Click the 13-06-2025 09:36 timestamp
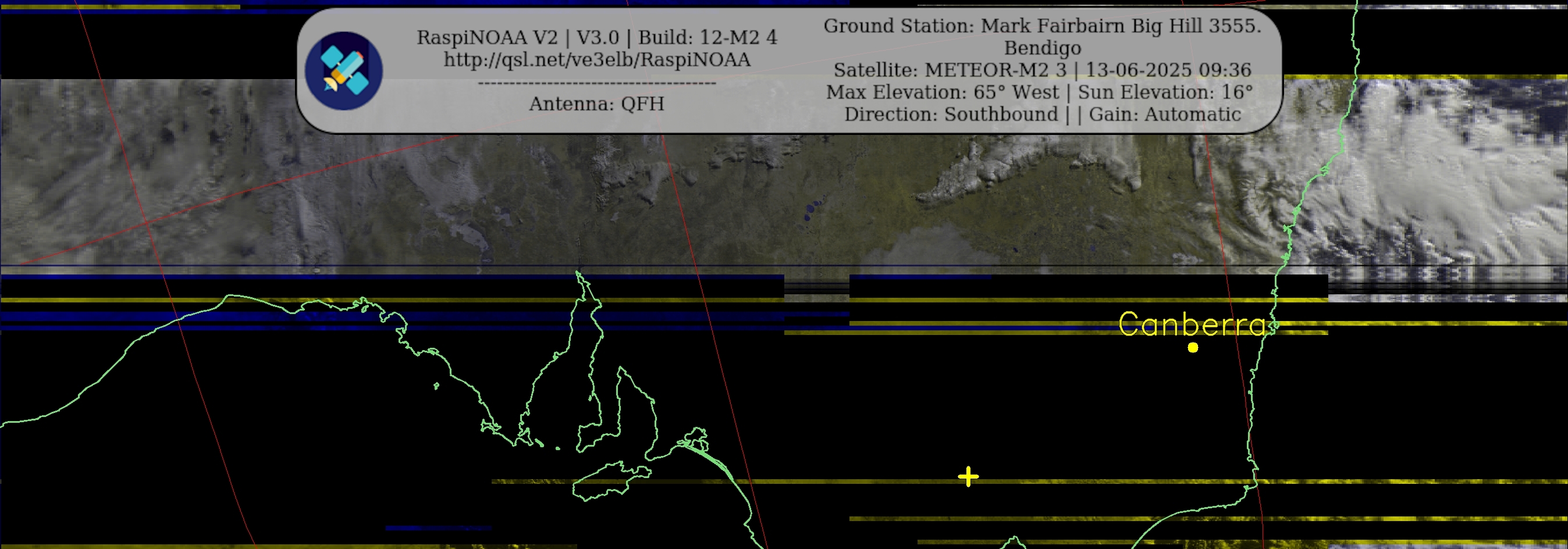The width and height of the screenshot is (1568, 549). point(1168,70)
